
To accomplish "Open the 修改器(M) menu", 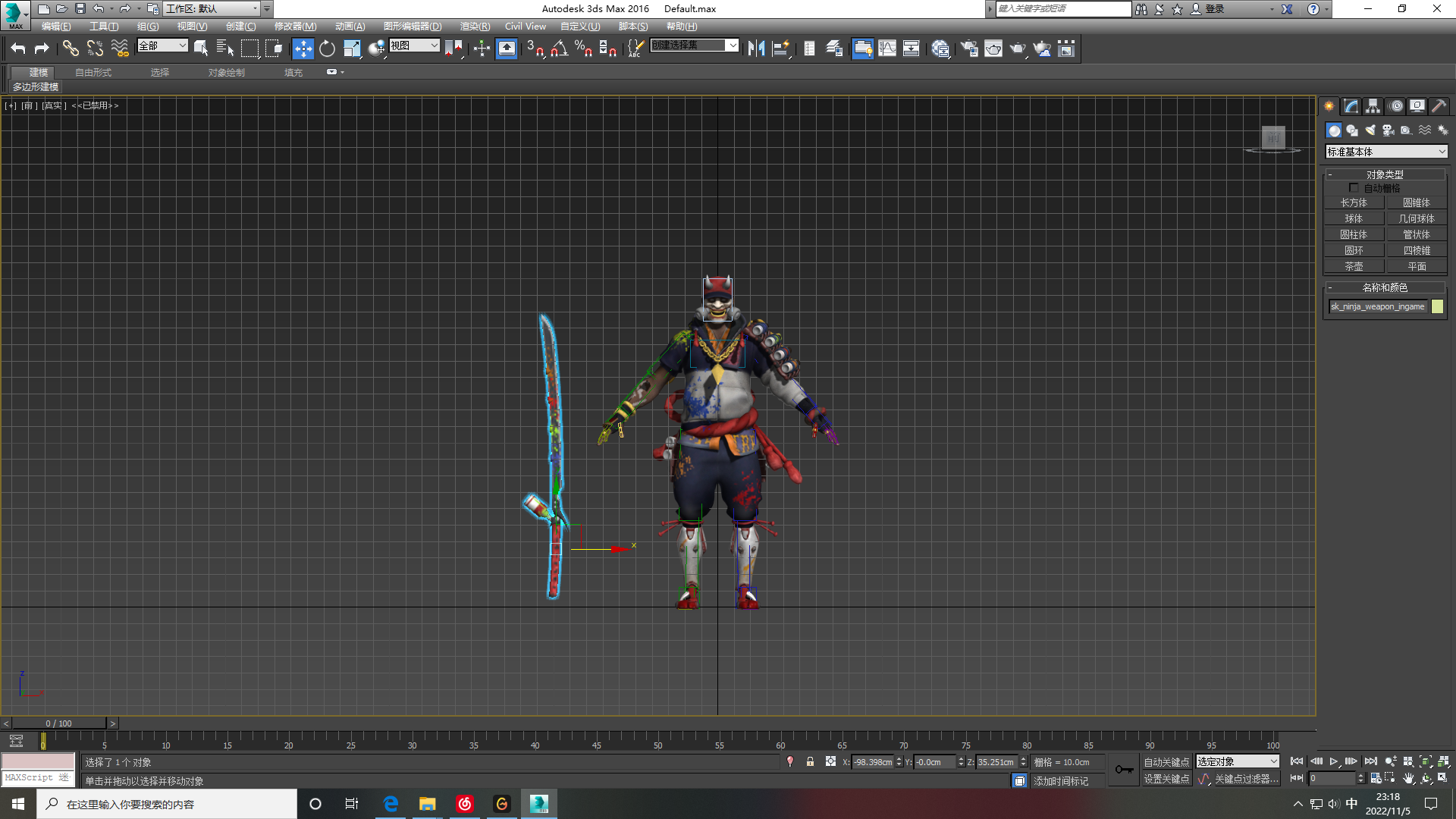I will pyautogui.click(x=295, y=27).
